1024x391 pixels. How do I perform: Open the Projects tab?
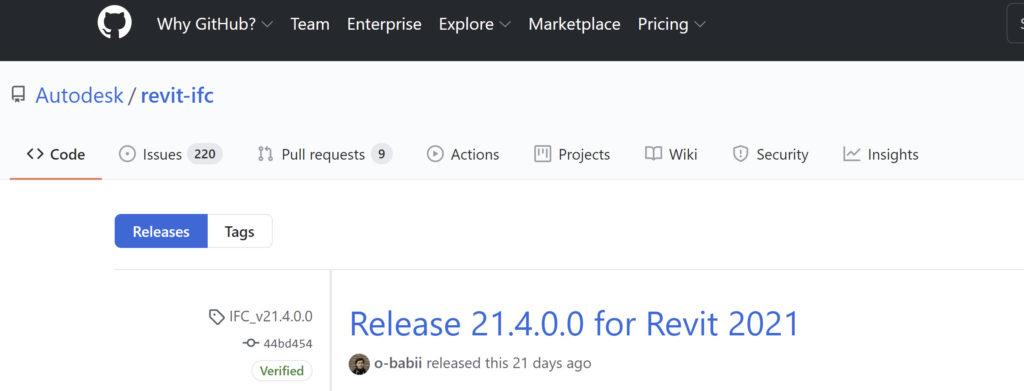click(571, 155)
